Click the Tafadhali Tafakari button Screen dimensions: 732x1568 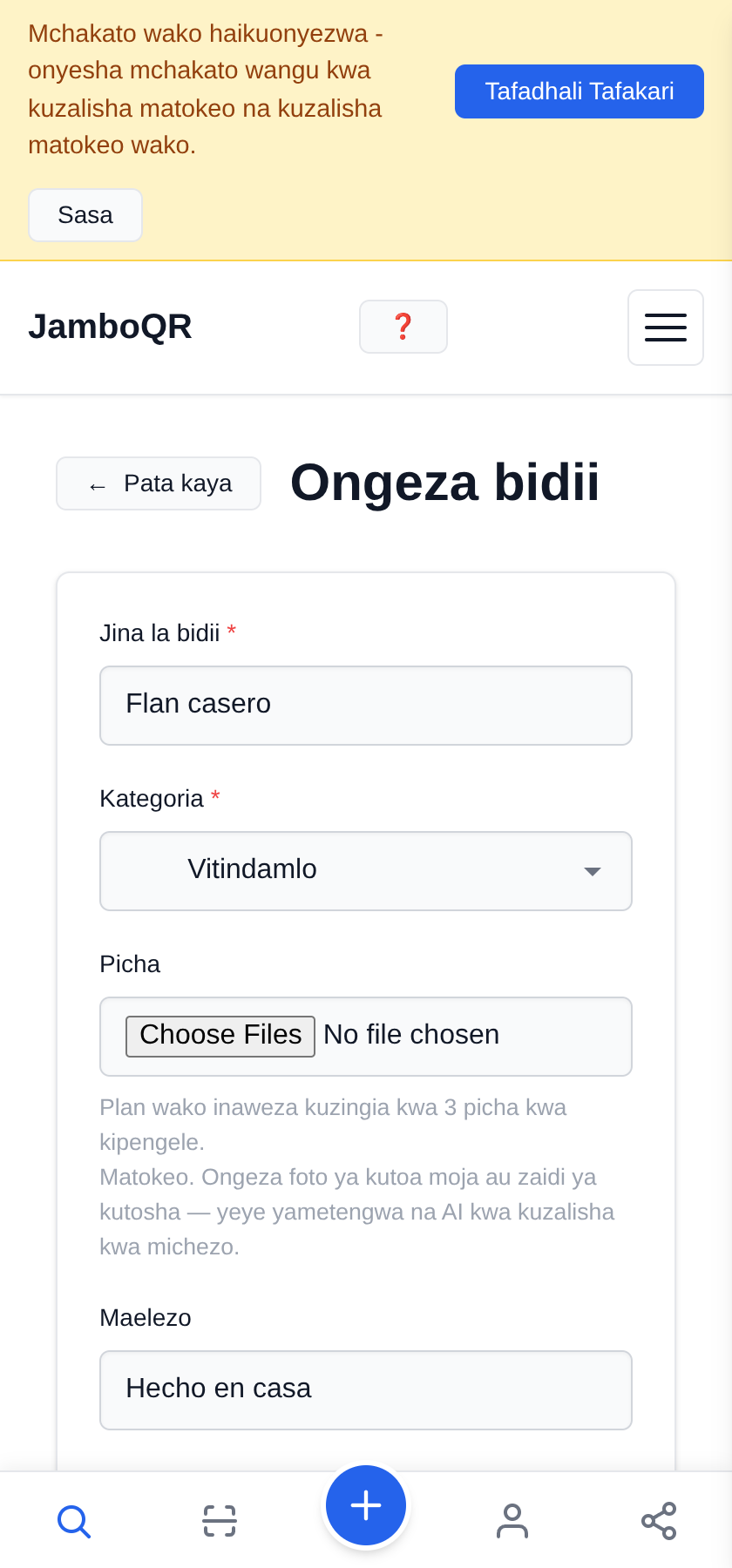pos(579,91)
